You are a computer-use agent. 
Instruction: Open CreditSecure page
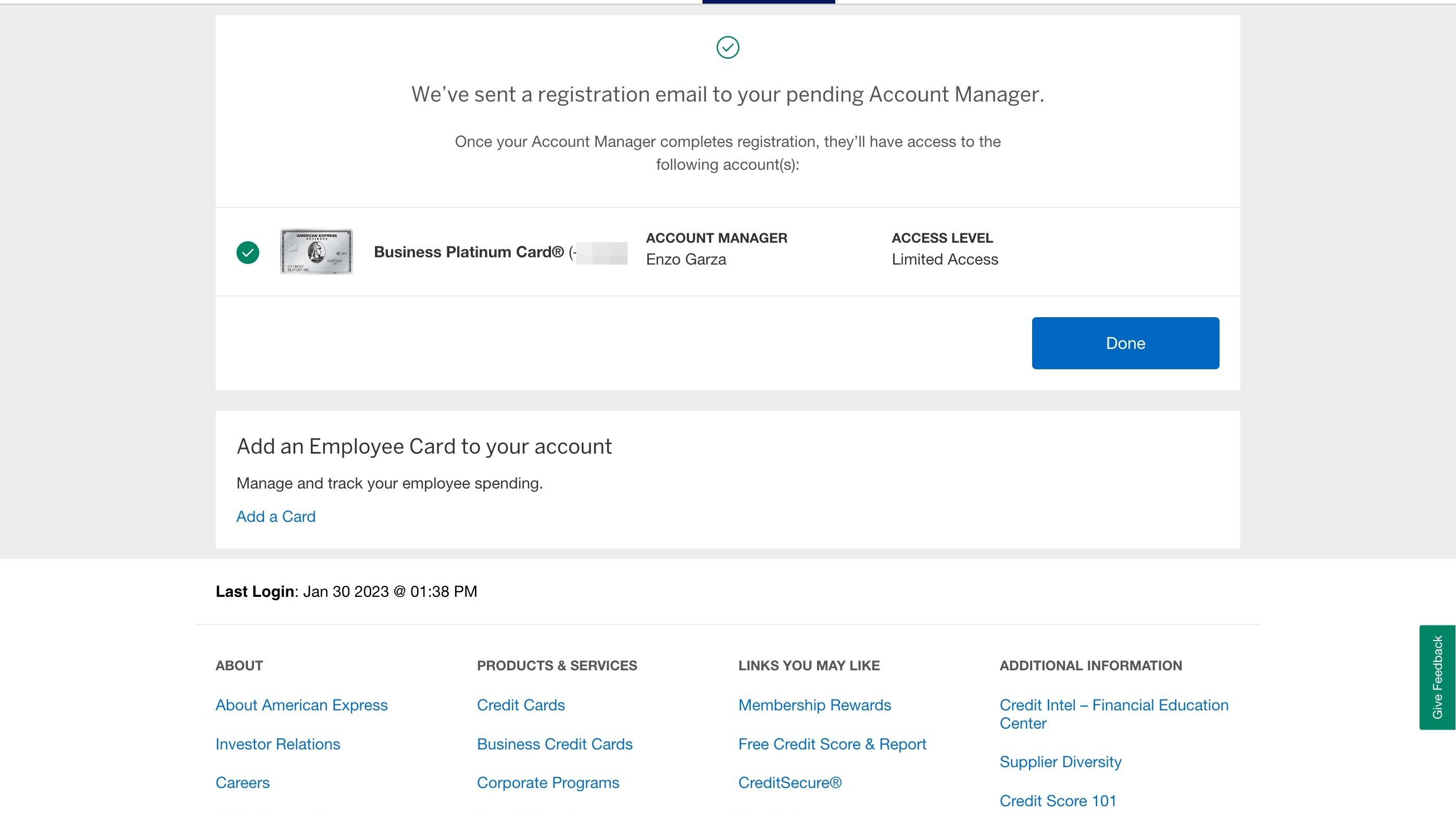(789, 782)
